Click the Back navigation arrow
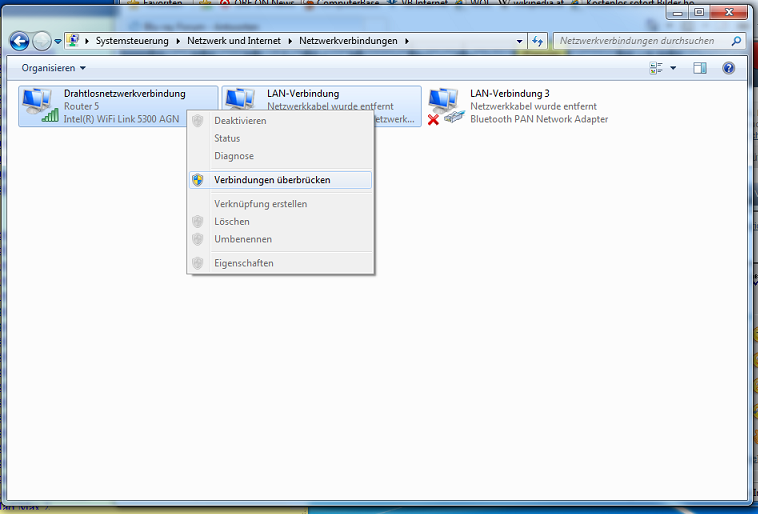 20,41
